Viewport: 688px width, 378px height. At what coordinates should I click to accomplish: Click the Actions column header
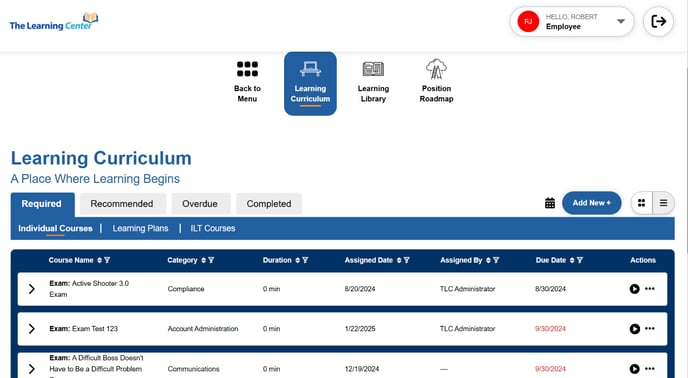(643, 260)
